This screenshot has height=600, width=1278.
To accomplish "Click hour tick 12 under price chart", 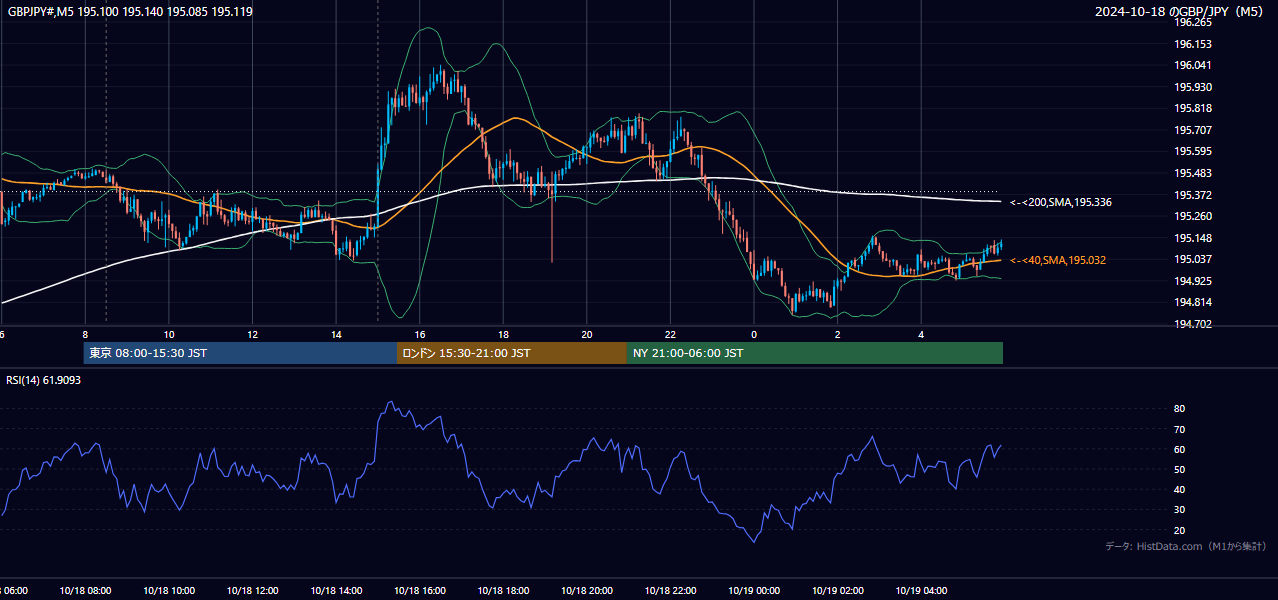I will [252, 334].
